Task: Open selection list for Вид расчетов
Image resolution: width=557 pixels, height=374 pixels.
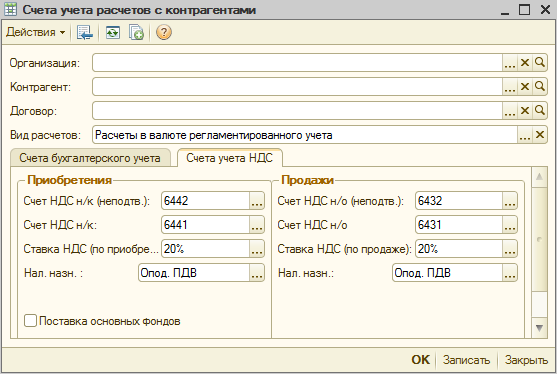Action: click(x=525, y=135)
